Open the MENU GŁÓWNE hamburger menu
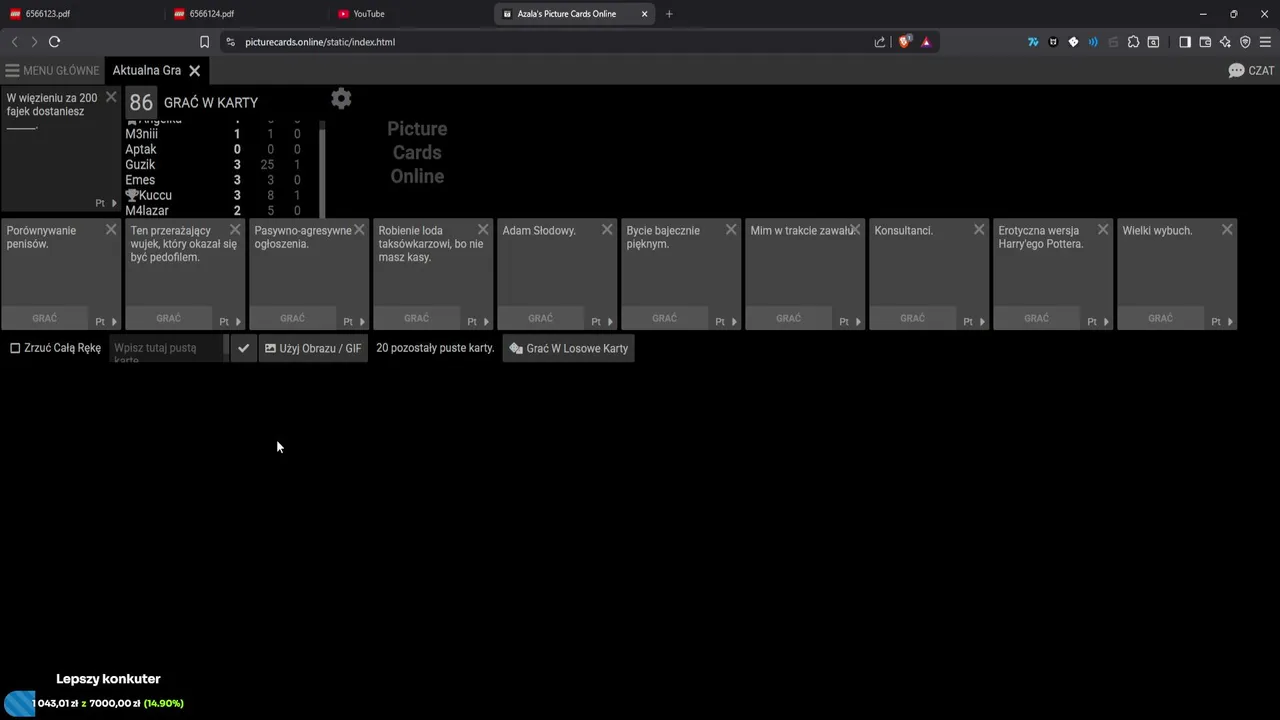Image resolution: width=1280 pixels, height=720 pixels. 52,71
